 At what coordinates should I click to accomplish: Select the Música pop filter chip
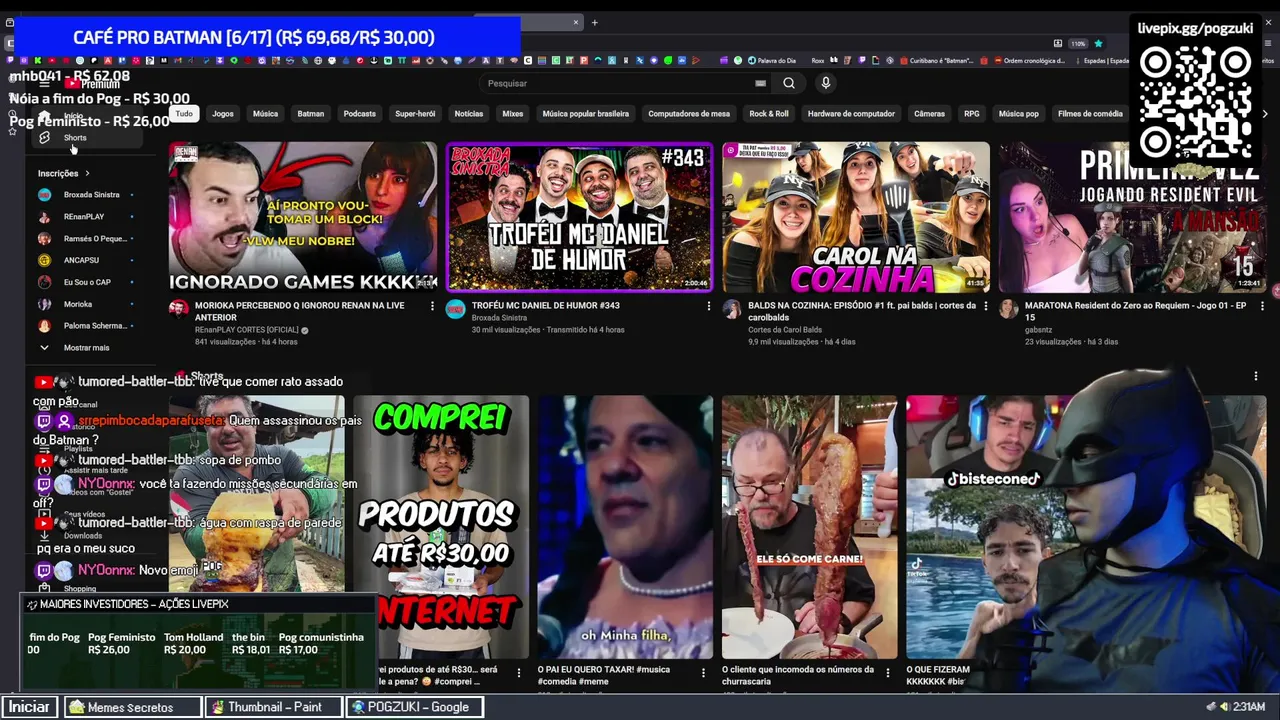pos(1019,114)
